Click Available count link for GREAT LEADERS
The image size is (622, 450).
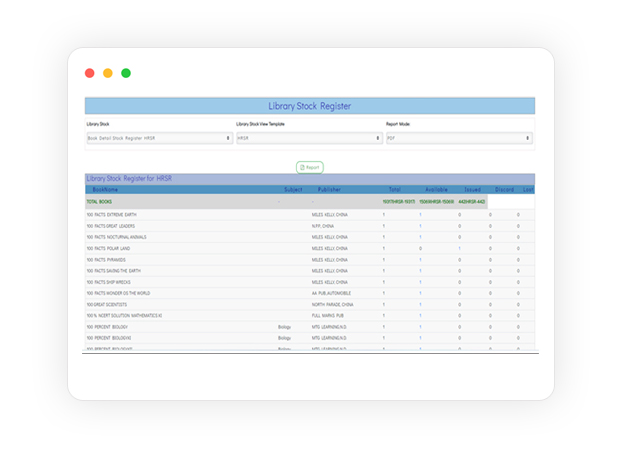[x=420, y=226]
